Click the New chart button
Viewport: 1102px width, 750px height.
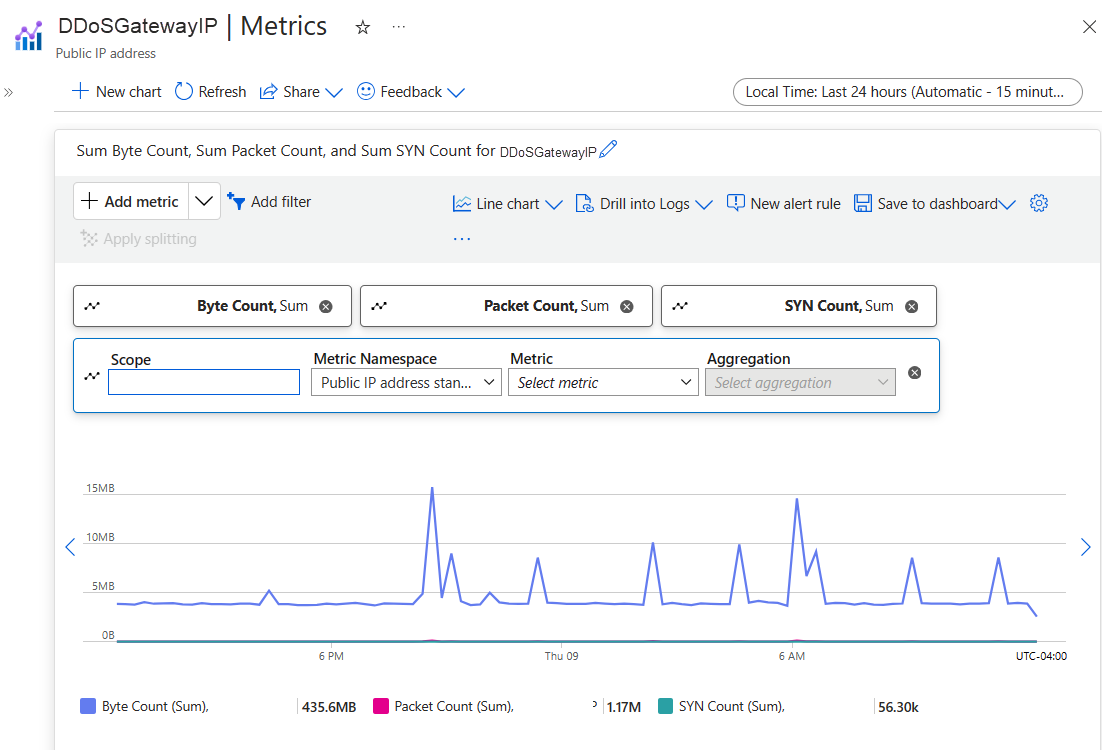pyautogui.click(x=117, y=92)
